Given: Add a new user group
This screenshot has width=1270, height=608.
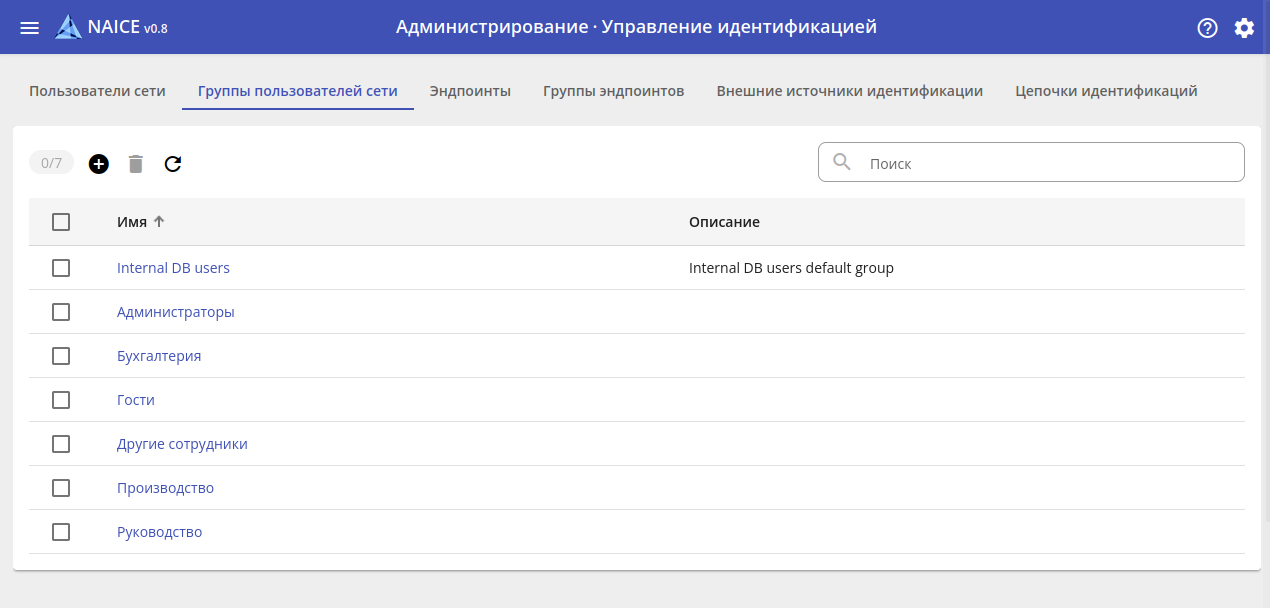Looking at the screenshot, I should 98,164.
